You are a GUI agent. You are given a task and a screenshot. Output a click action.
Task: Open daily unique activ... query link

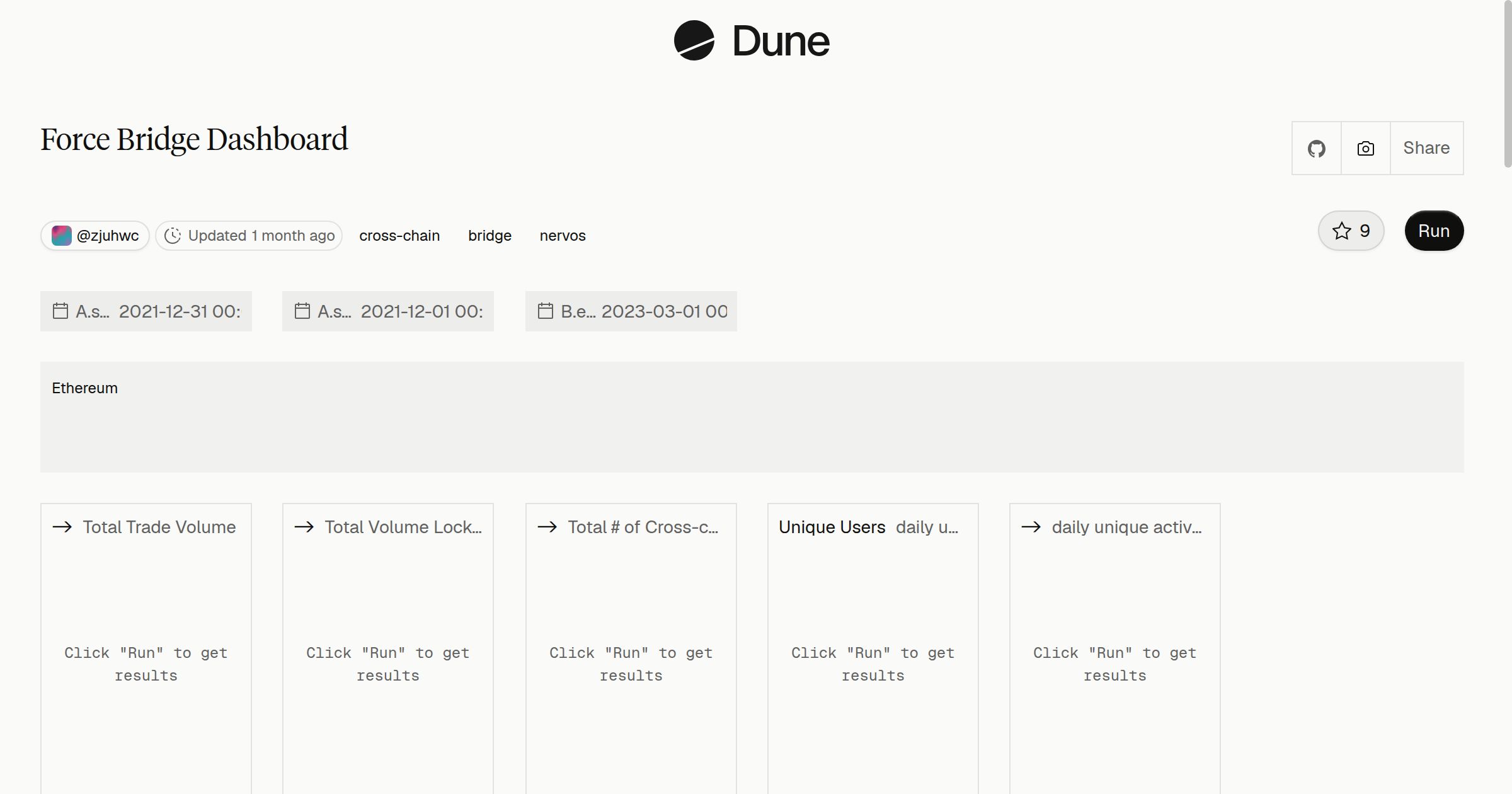tap(1127, 527)
